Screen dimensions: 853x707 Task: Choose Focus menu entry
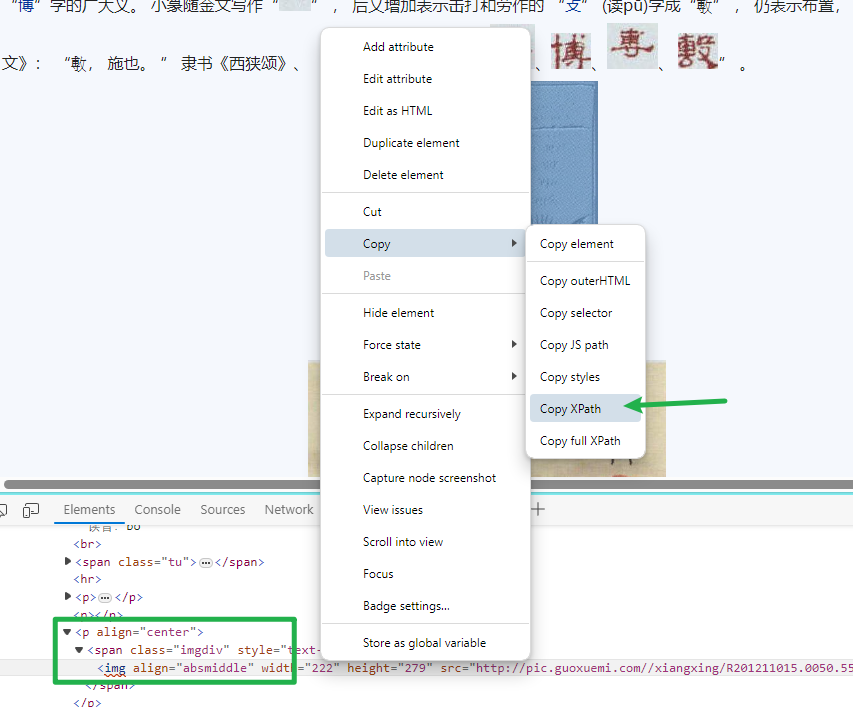pos(425,574)
